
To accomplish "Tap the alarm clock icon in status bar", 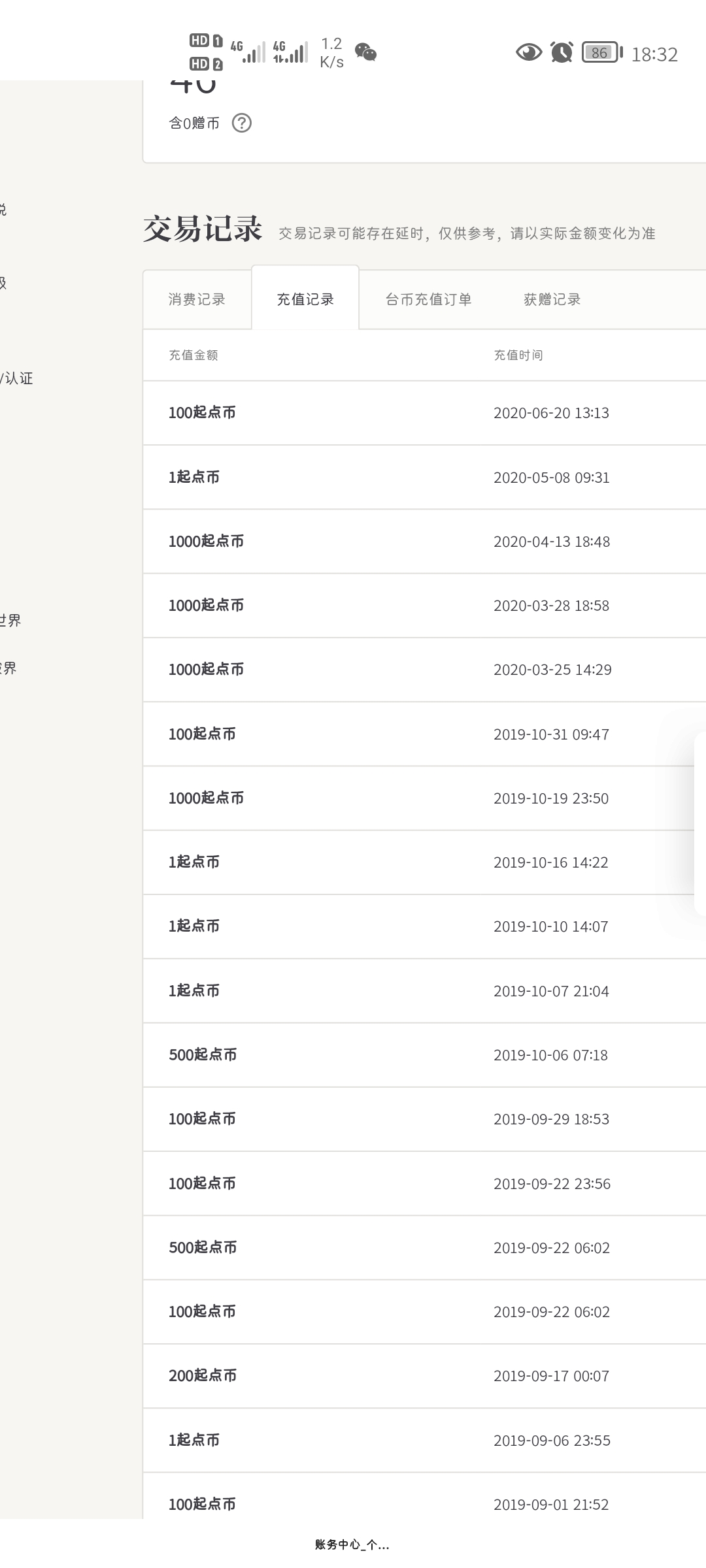I will (562, 52).
